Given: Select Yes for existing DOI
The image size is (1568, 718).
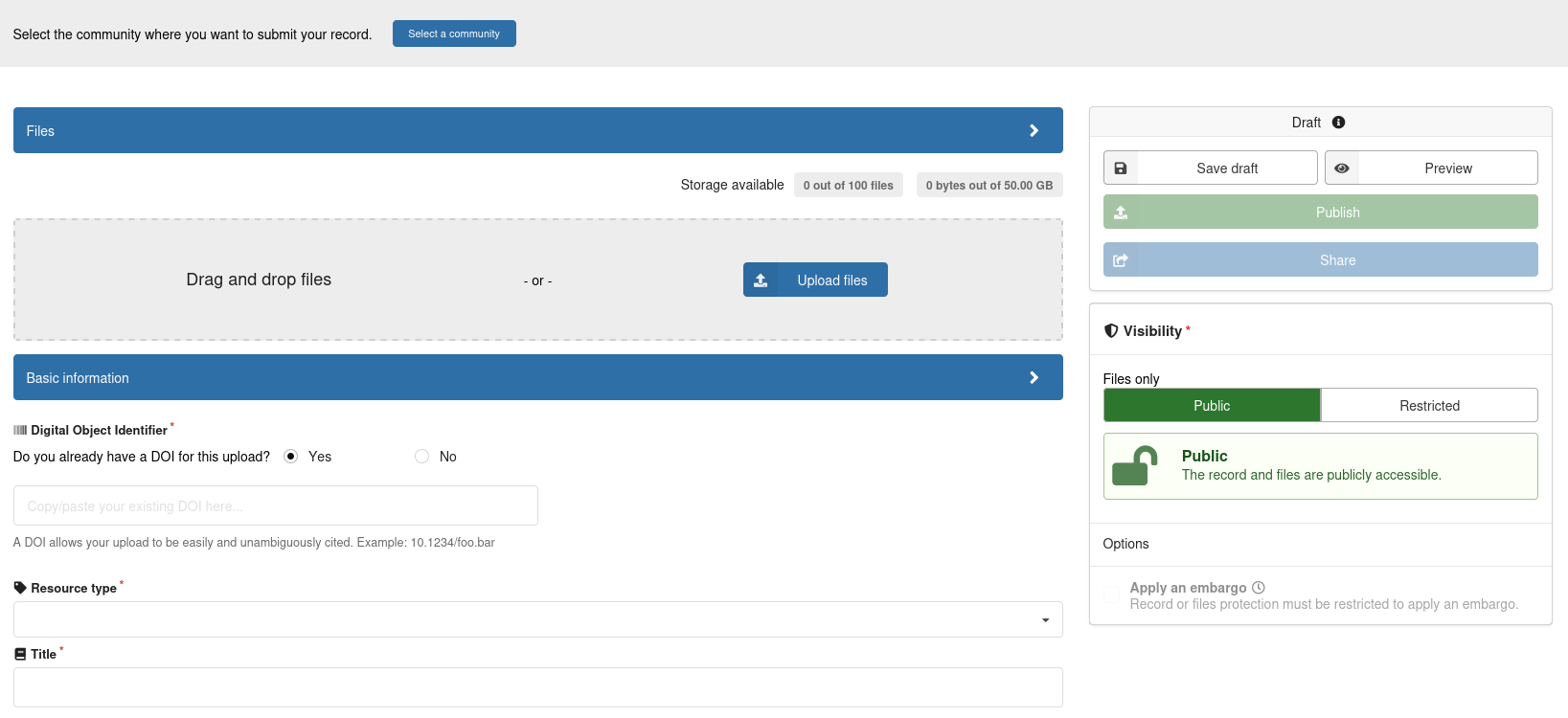Looking at the screenshot, I should (291, 457).
